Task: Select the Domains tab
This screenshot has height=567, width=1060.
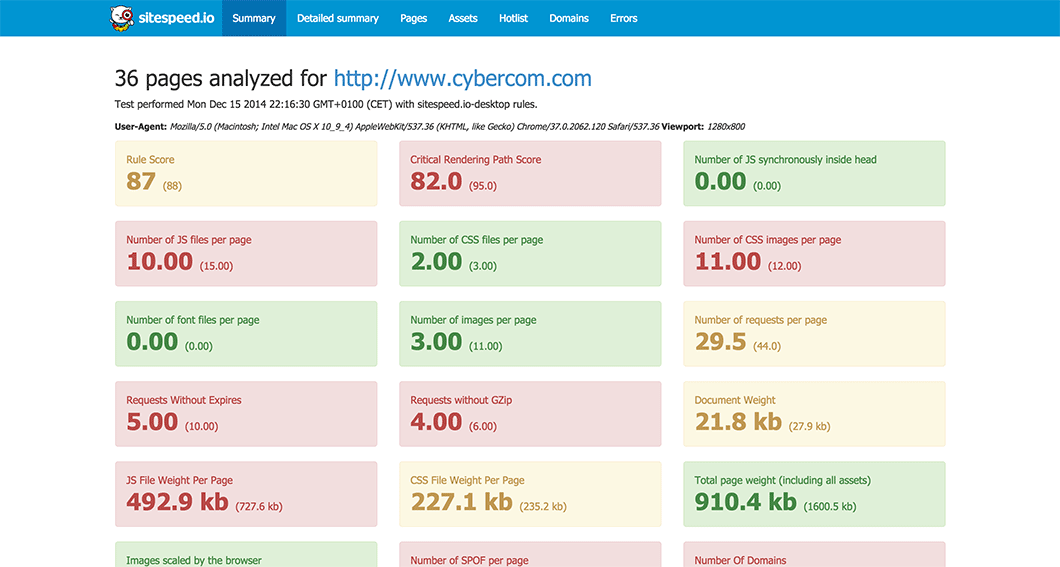Action: coord(569,18)
